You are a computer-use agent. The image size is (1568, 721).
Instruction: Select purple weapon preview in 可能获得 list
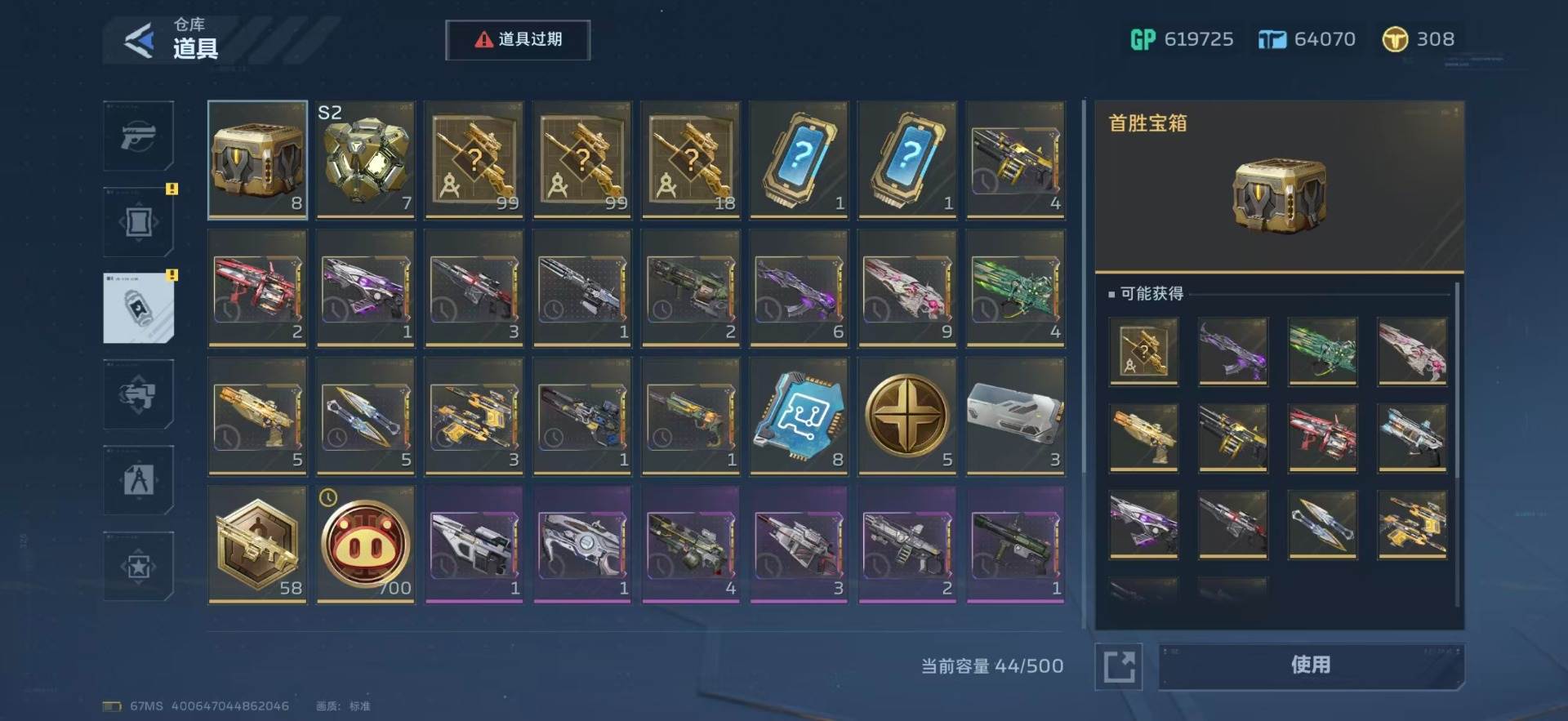tap(1233, 351)
